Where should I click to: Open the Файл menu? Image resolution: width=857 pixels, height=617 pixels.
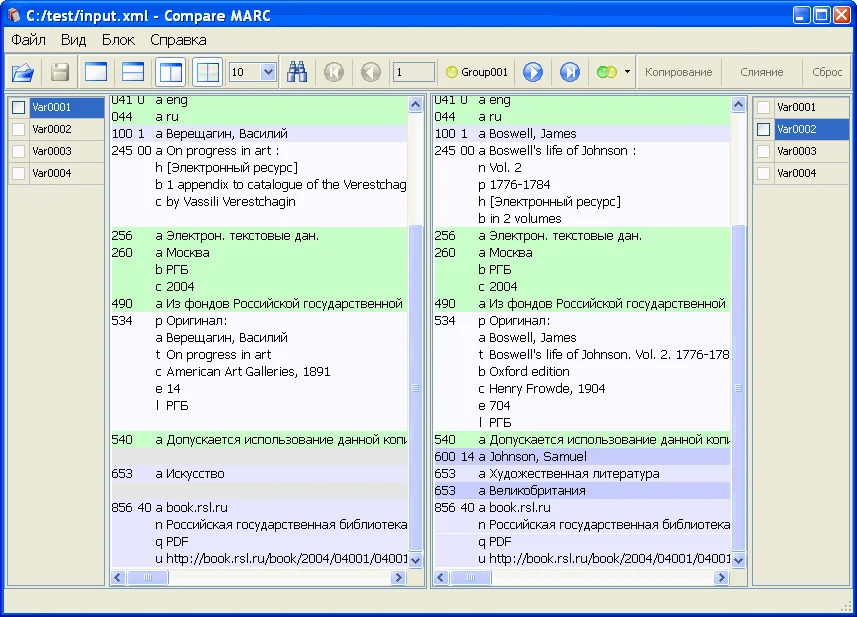29,40
